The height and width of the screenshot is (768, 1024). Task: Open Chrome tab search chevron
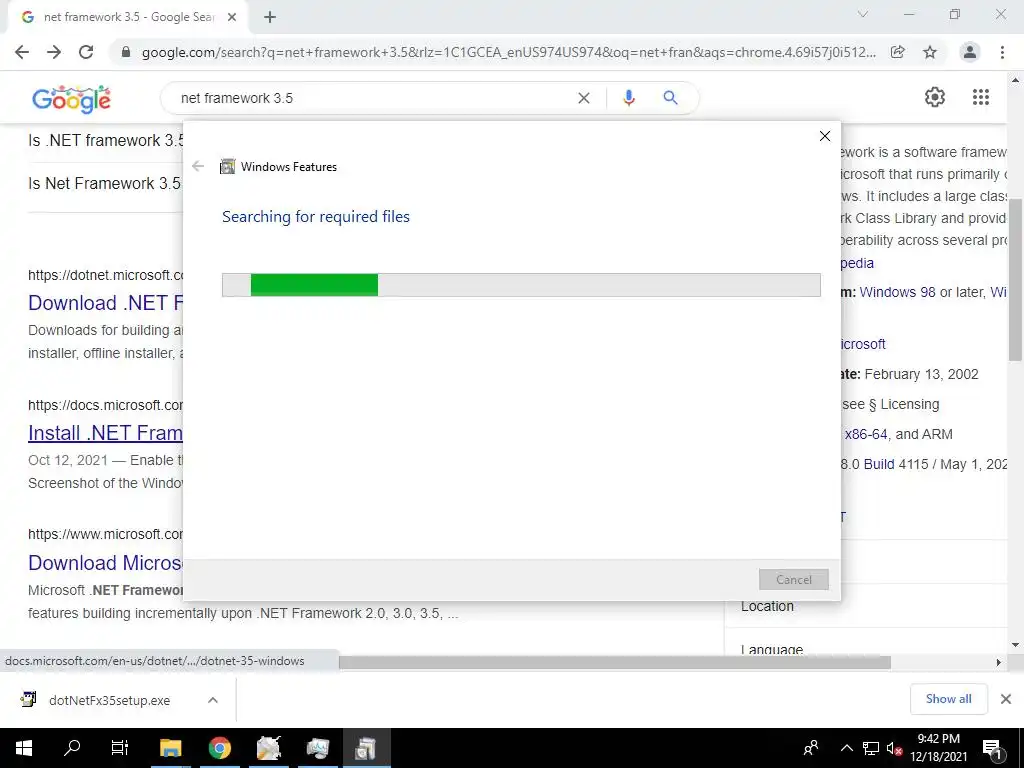tap(863, 14)
